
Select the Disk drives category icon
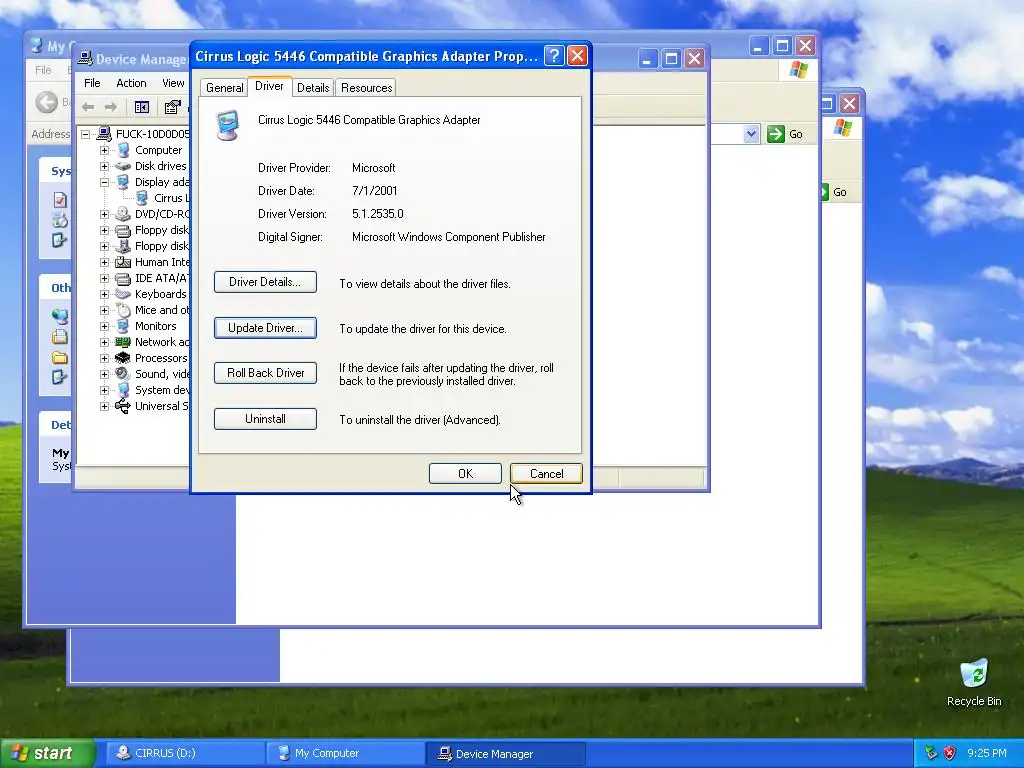click(x=123, y=167)
